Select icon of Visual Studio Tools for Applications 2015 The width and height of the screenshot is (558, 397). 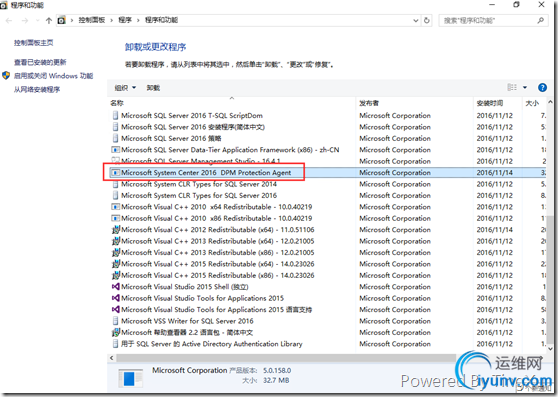click(115, 298)
